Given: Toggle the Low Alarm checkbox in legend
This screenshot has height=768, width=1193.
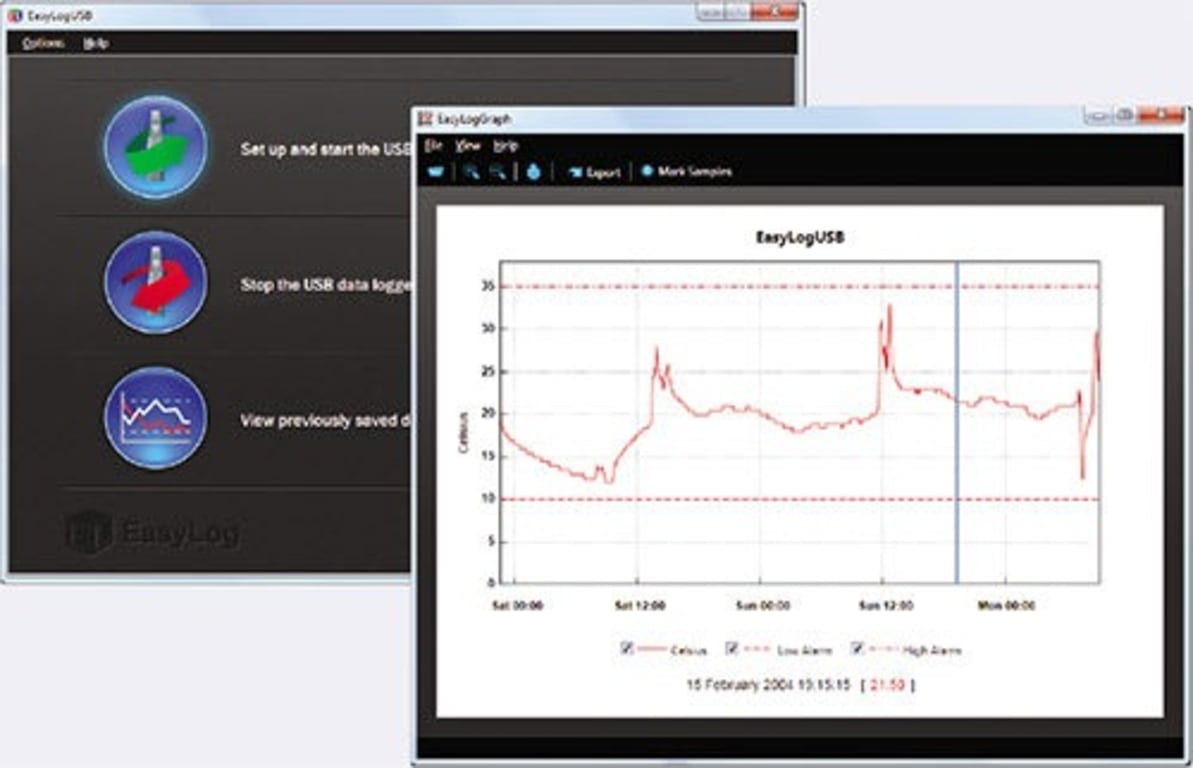Looking at the screenshot, I should pos(732,648).
